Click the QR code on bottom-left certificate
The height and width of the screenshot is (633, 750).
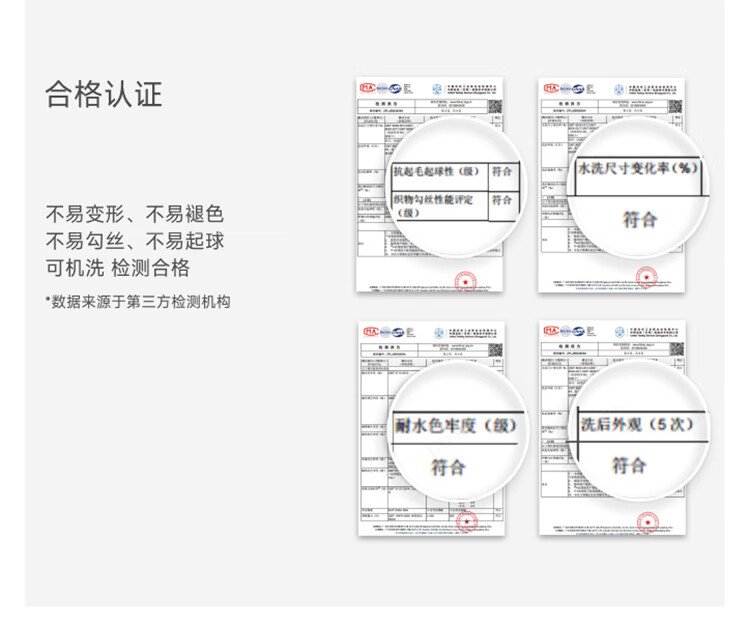click(x=493, y=350)
